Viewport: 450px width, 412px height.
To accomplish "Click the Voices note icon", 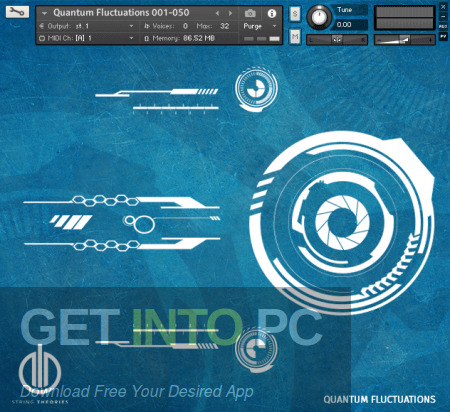I will pyautogui.click(x=147, y=26).
